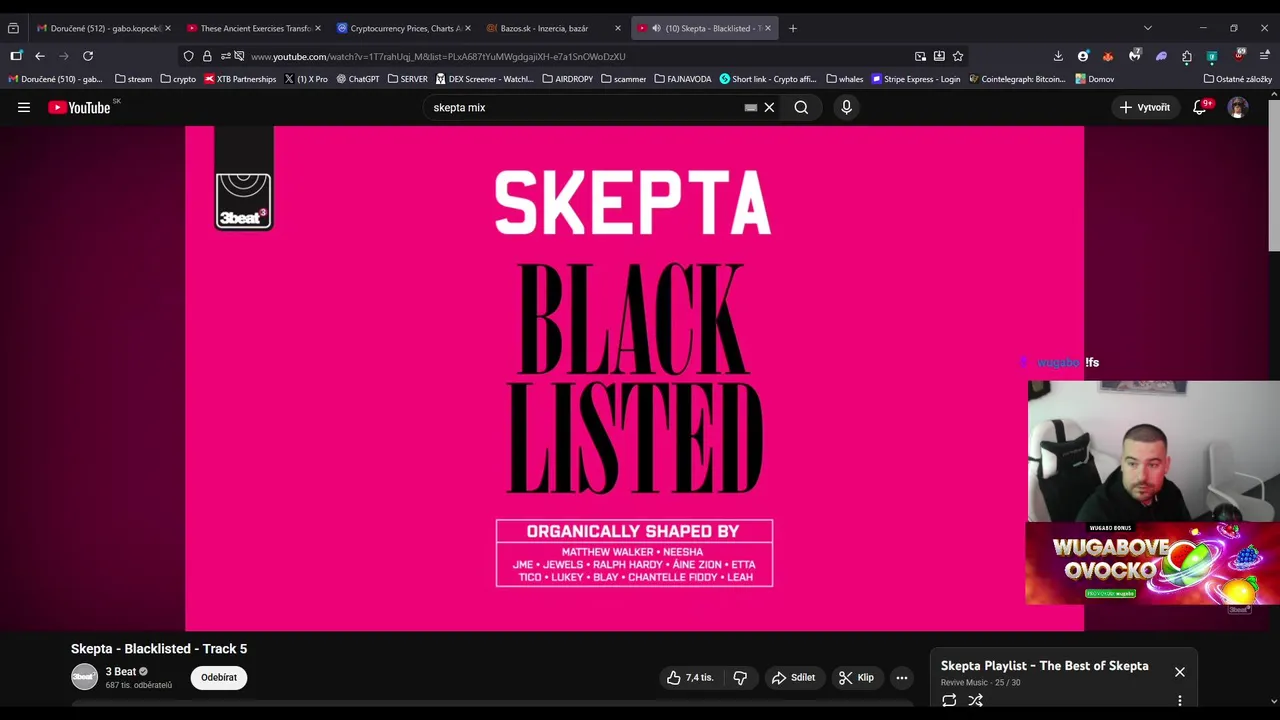Open the stream bookmarks folder

pyautogui.click(x=134, y=79)
